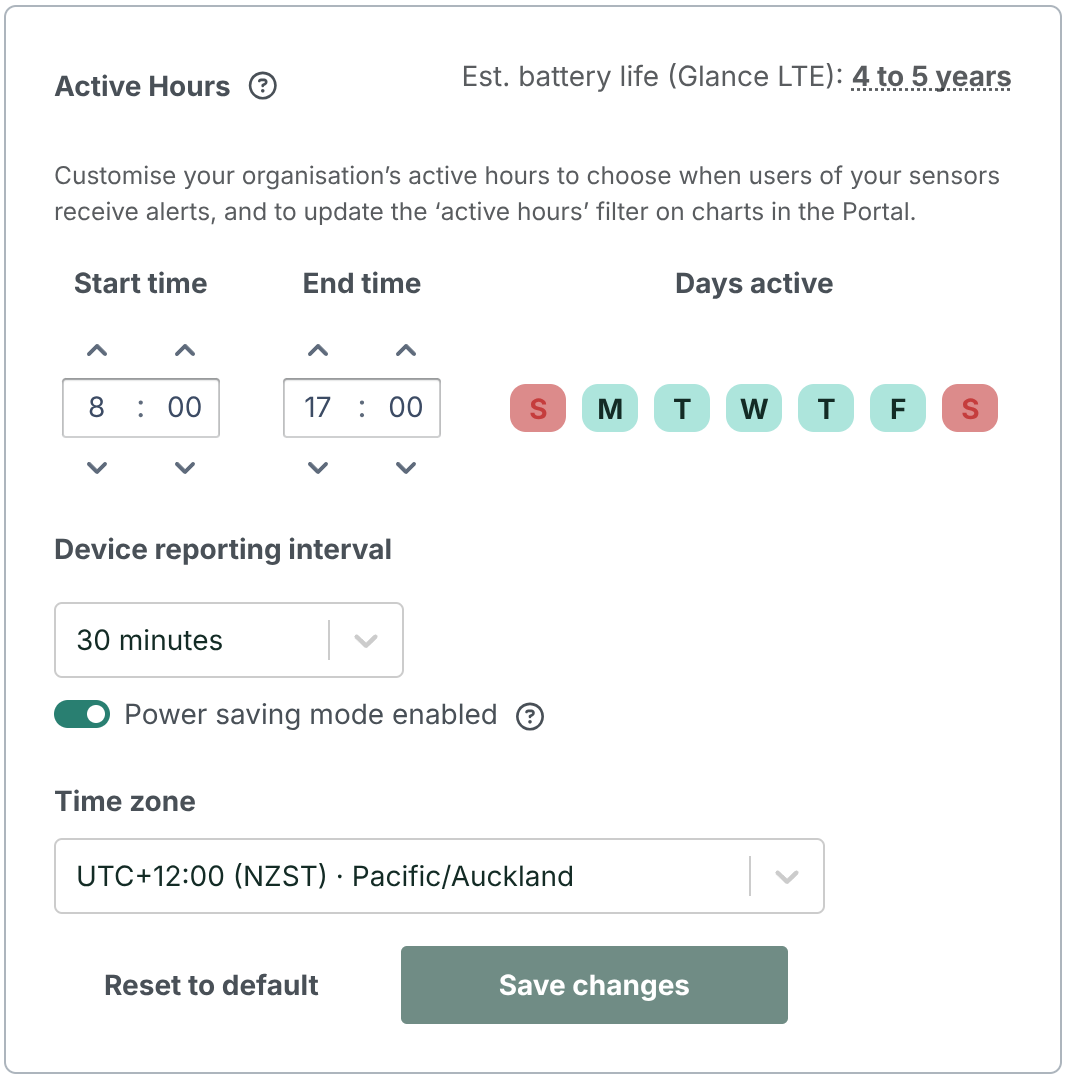
Task: Save the active hours changes
Action: (x=593, y=985)
